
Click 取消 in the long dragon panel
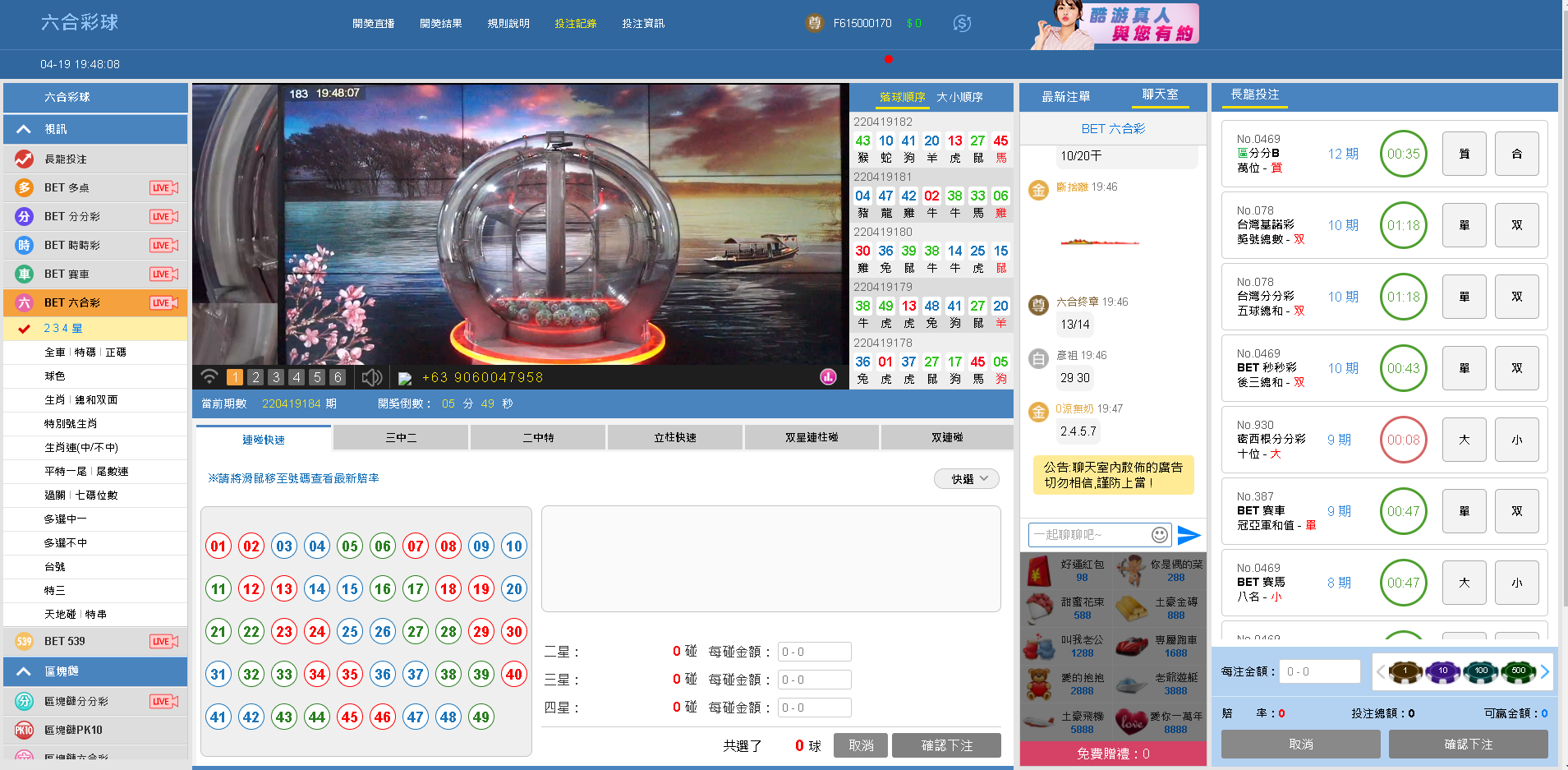[1300, 744]
